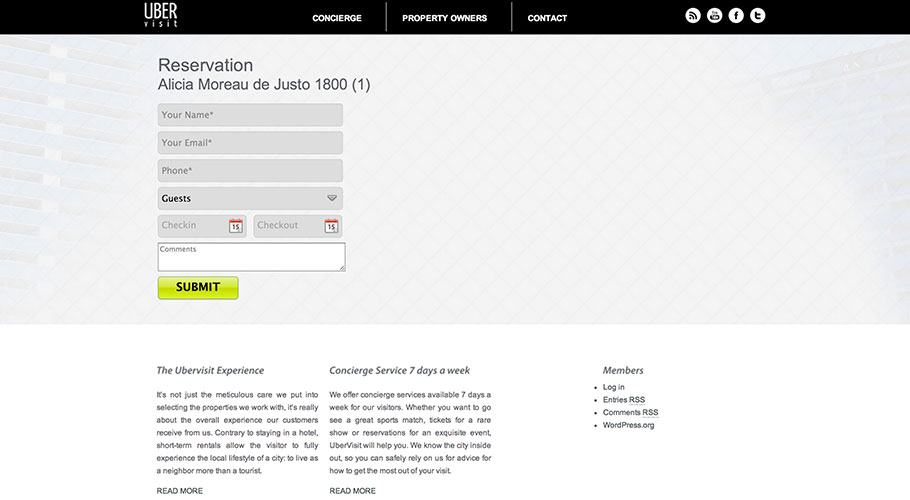Follow the Log in link
The height and width of the screenshot is (500, 910).
613,387
